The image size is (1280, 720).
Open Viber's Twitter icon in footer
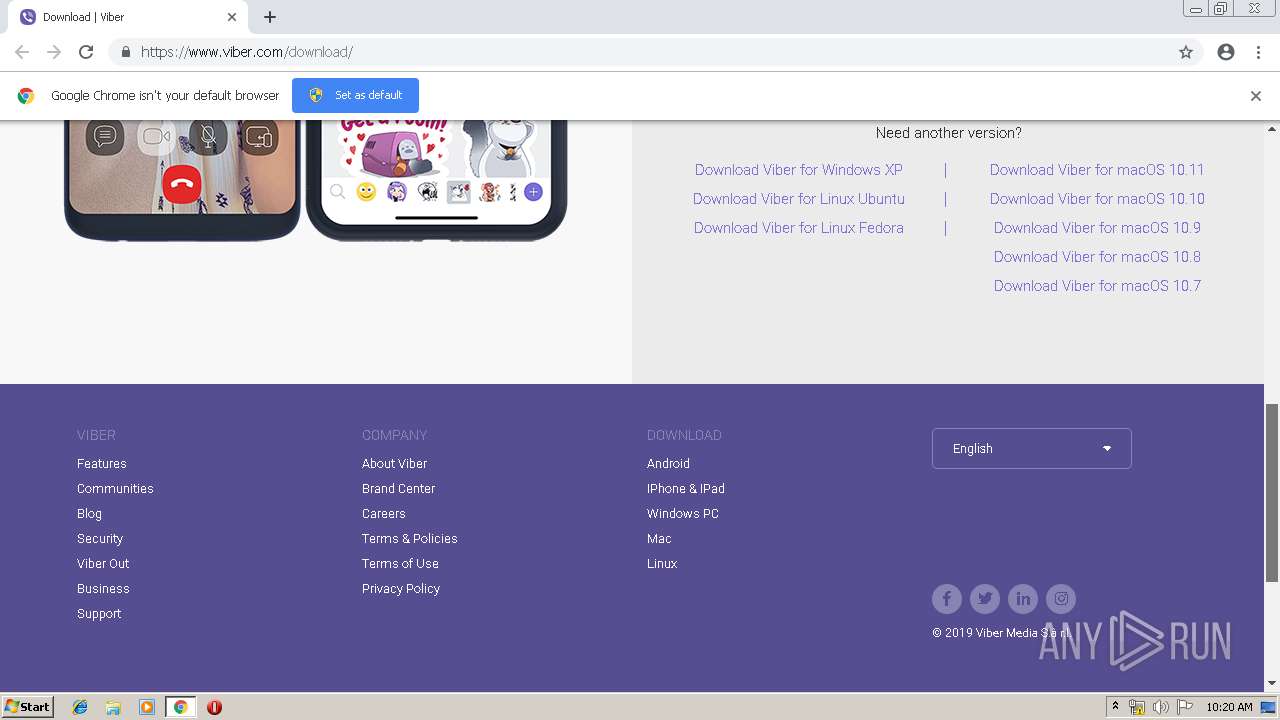(x=985, y=599)
